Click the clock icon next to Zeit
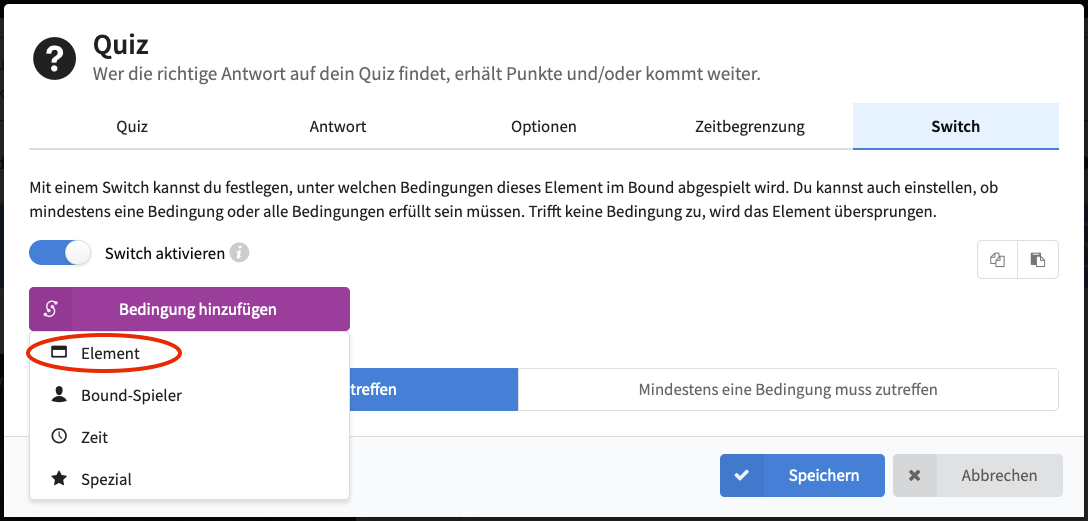The image size is (1088, 521). [x=59, y=437]
